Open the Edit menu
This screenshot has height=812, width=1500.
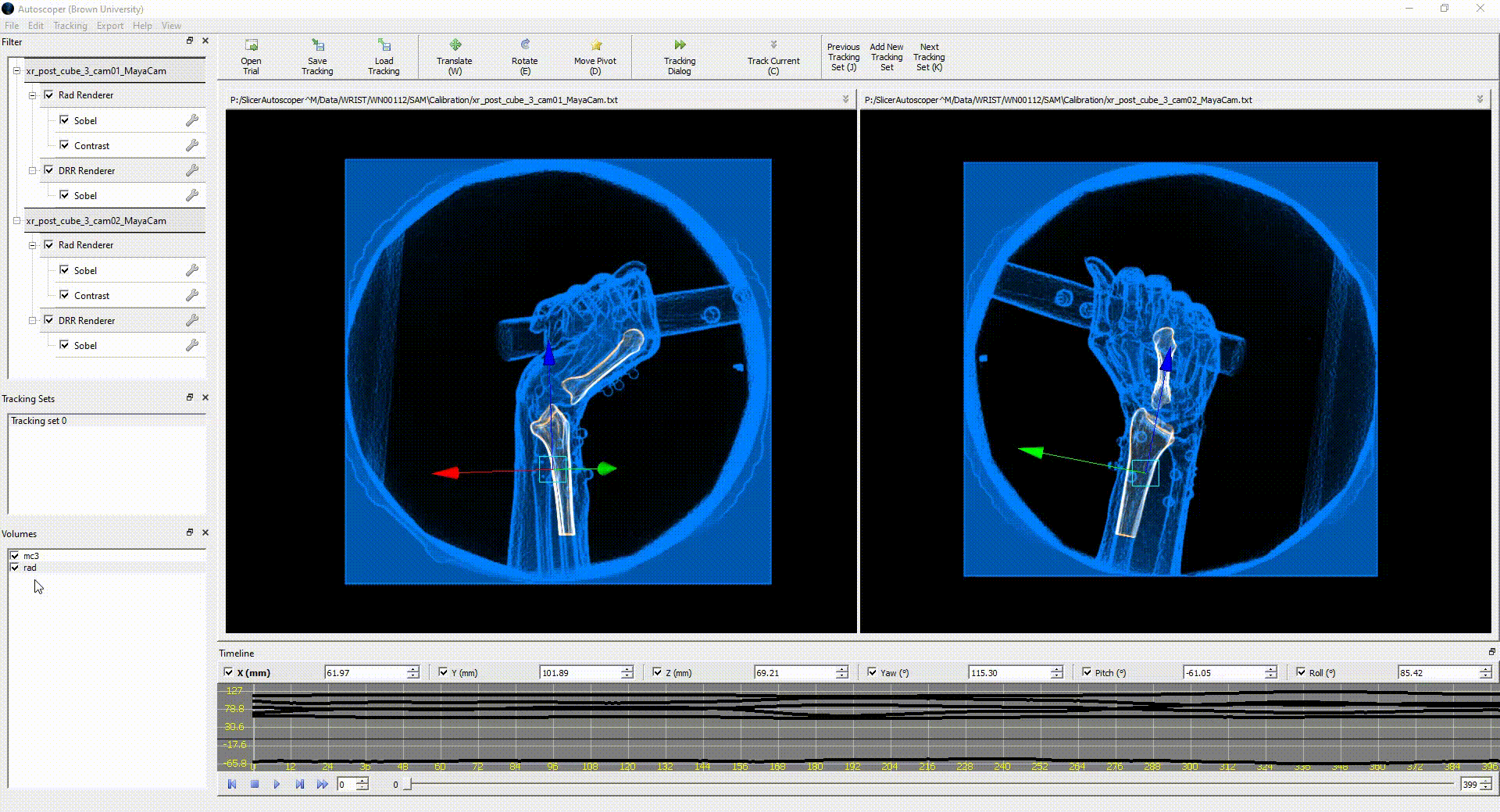[x=36, y=26]
